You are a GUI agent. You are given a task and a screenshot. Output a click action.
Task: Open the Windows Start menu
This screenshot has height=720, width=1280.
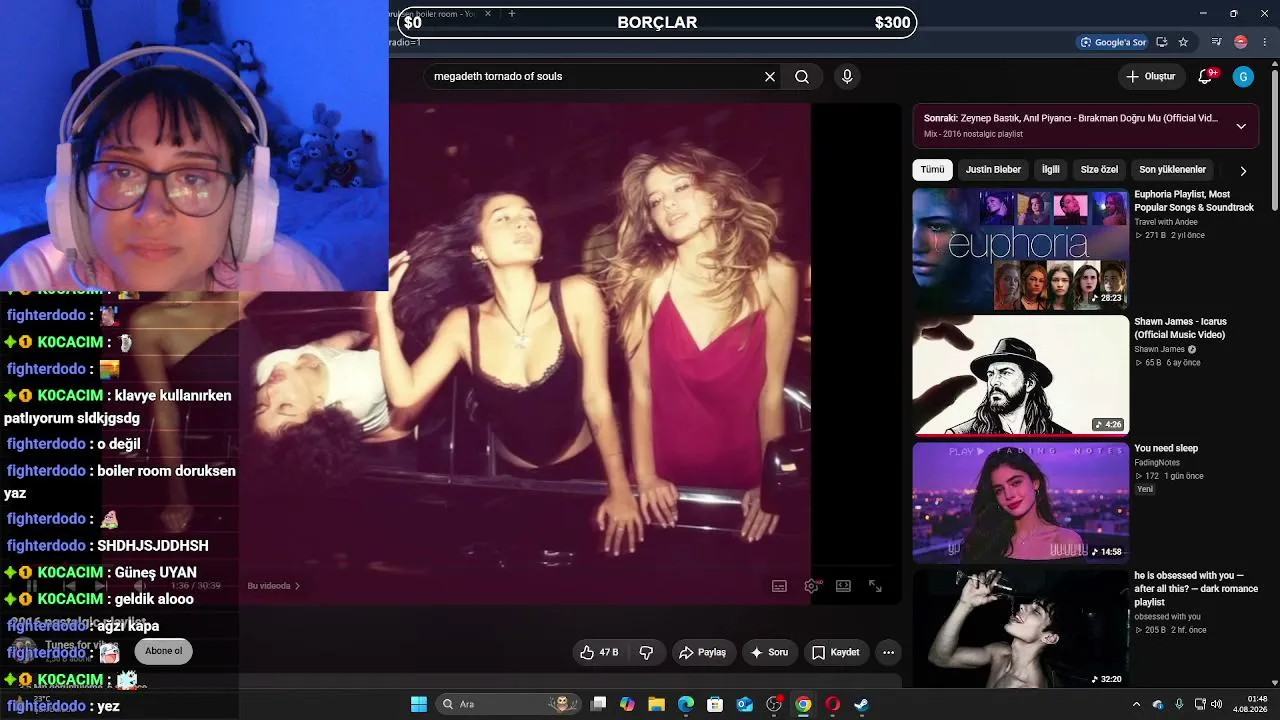point(419,704)
